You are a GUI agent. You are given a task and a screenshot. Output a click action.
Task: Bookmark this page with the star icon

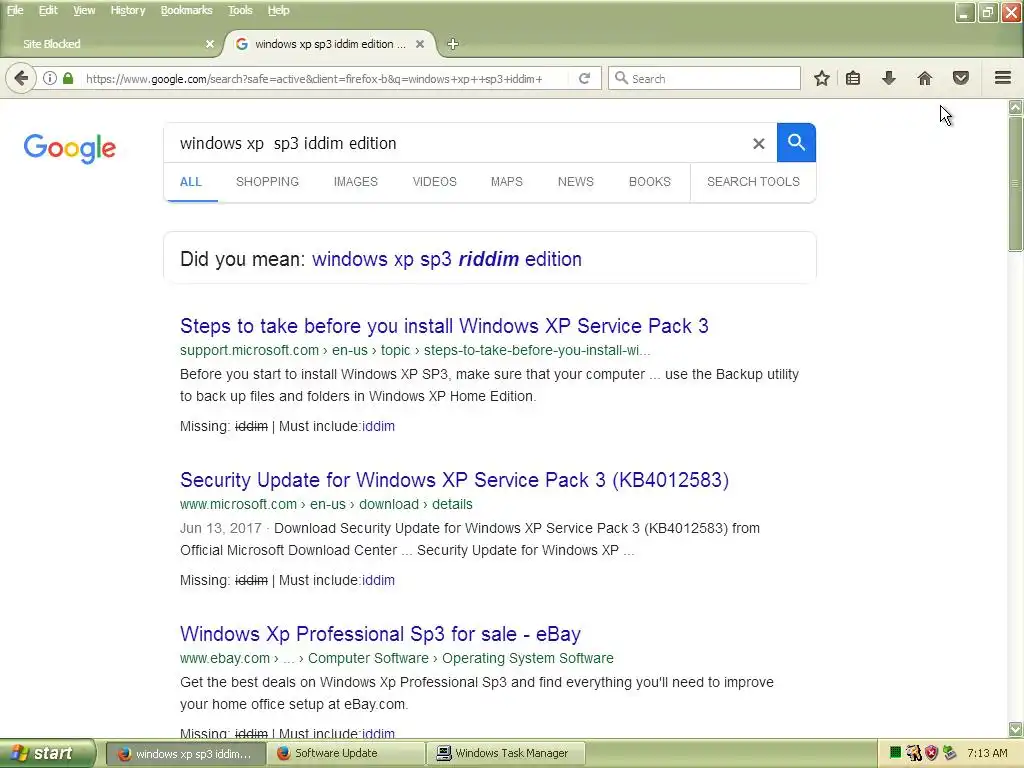pos(822,78)
